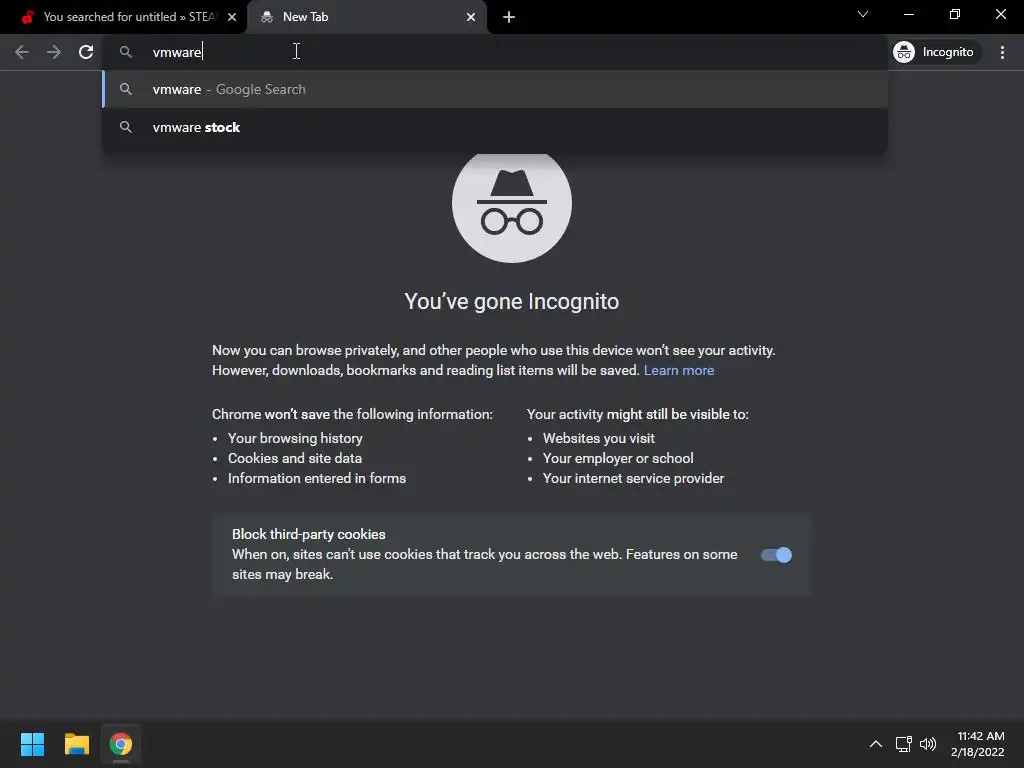The image size is (1024, 768).
Task: Open the Incognito profile button
Action: (934, 52)
